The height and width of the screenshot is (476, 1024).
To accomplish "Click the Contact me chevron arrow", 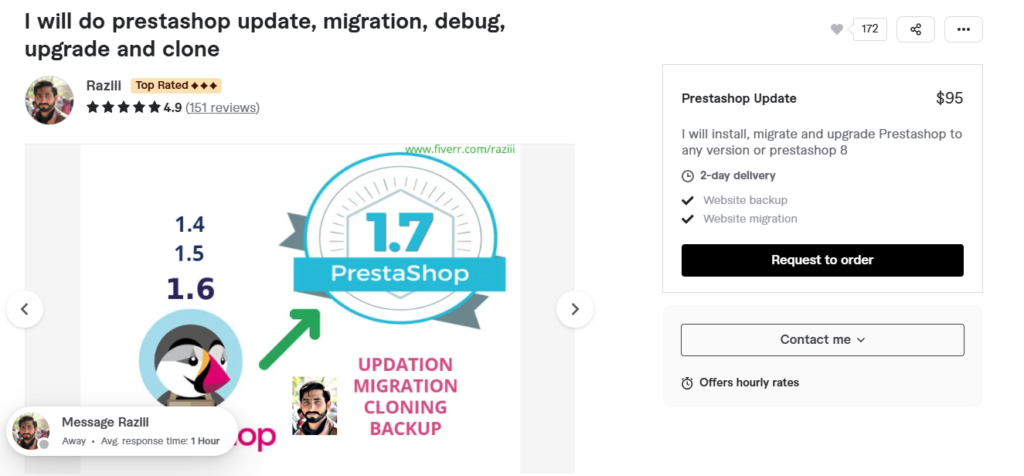I will [861, 340].
